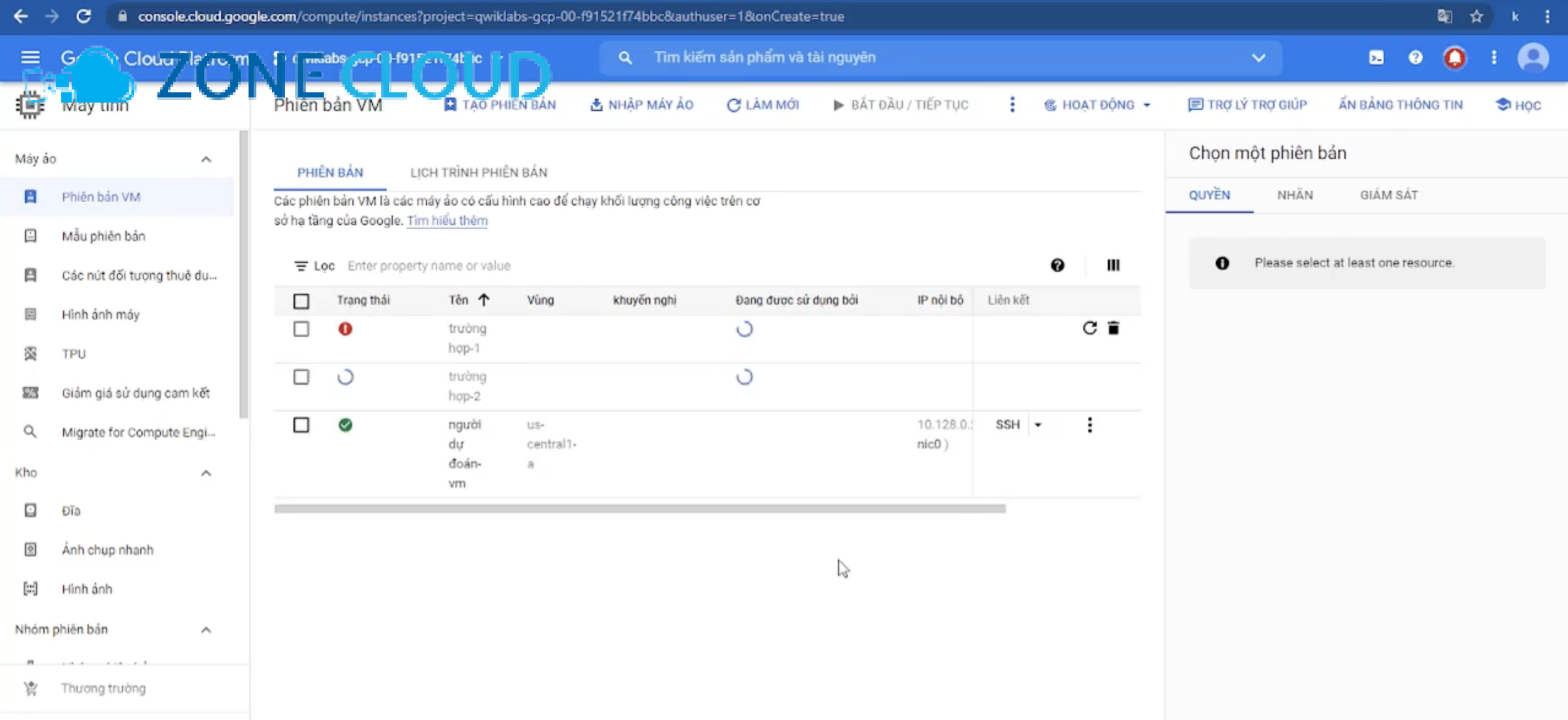Select the trường hợp-1 checkbox
Image resolution: width=1568 pixels, height=720 pixels.
pos(301,329)
